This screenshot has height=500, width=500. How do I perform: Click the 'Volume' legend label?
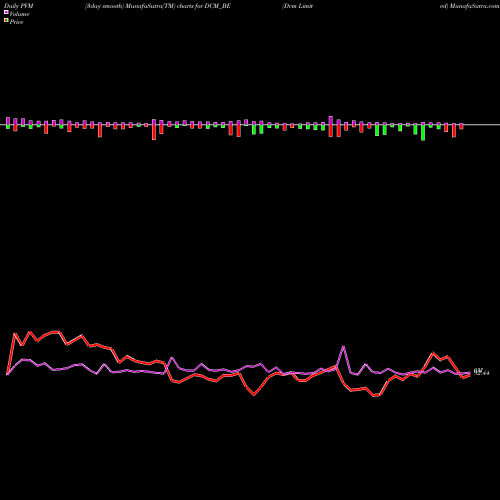pos(19,14)
